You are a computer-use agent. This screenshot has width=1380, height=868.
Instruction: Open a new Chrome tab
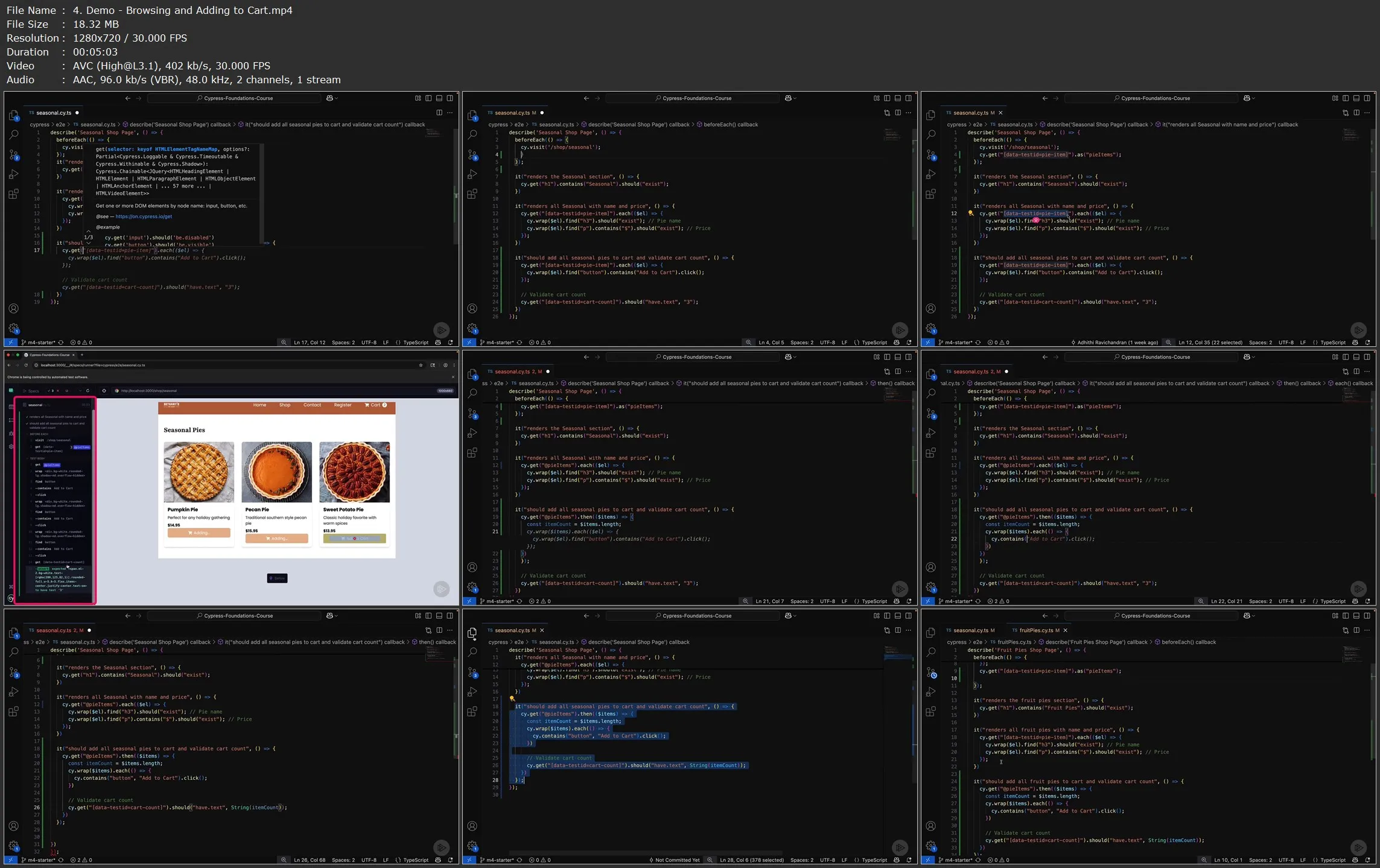83,355
